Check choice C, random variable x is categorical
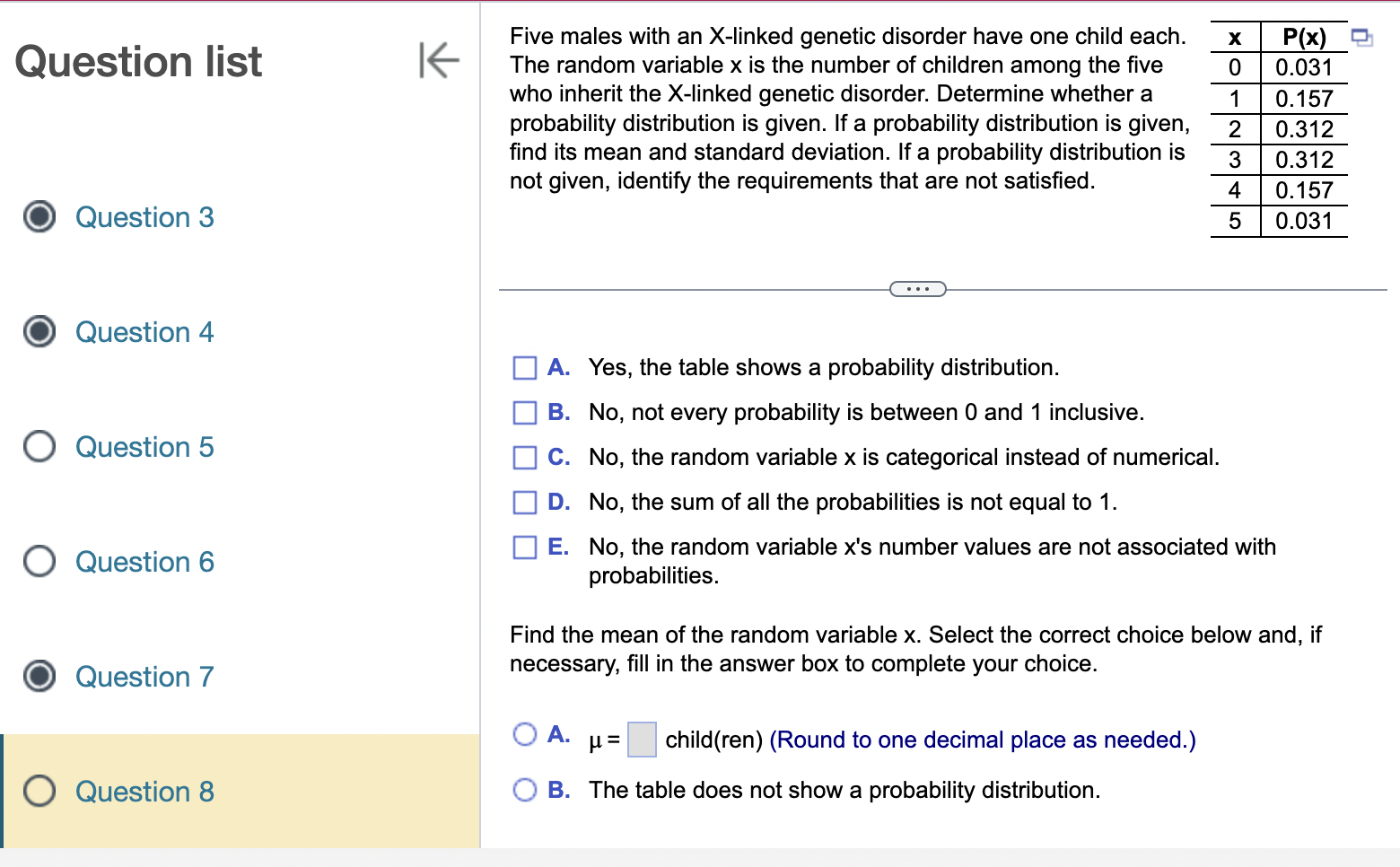Image resolution: width=1400 pixels, height=867 pixels. point(525,458)
